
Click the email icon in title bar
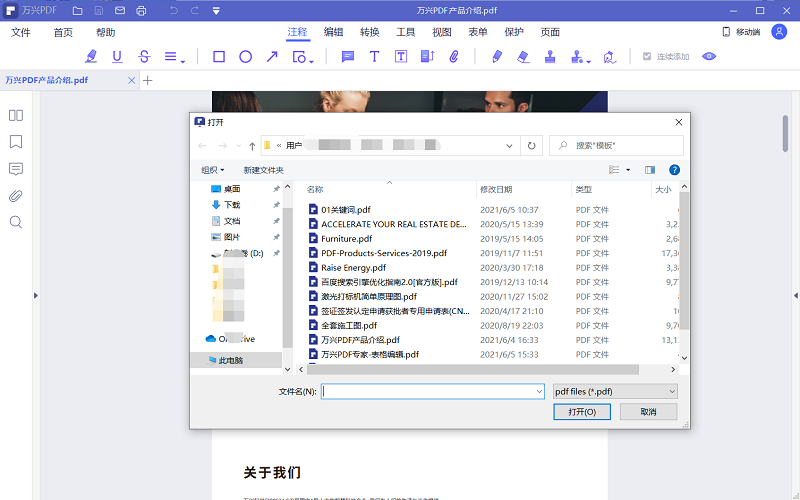pos(120,10)
